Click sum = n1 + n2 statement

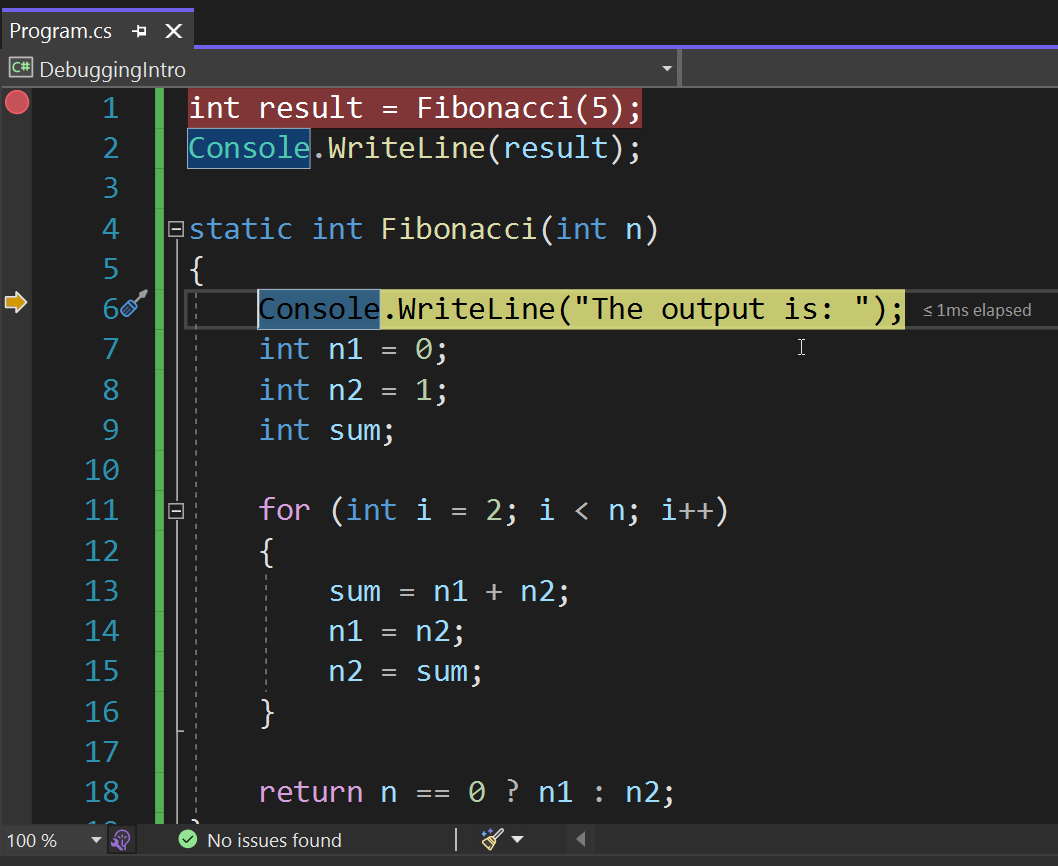449,592
